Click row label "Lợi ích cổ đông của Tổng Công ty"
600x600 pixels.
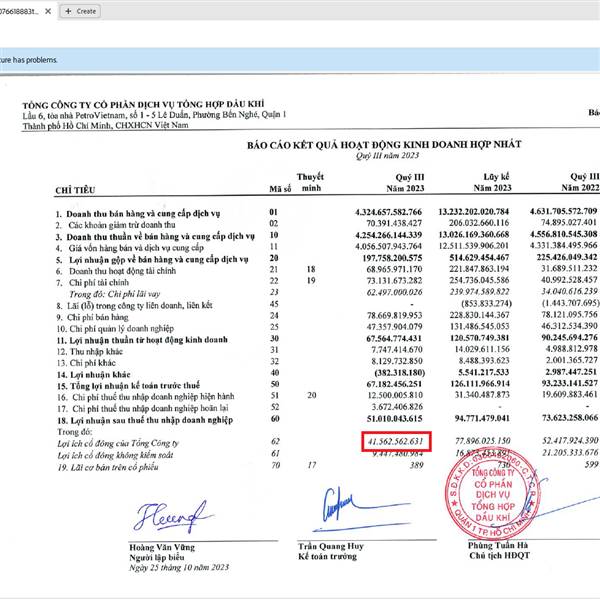click(x=118, y=443)
